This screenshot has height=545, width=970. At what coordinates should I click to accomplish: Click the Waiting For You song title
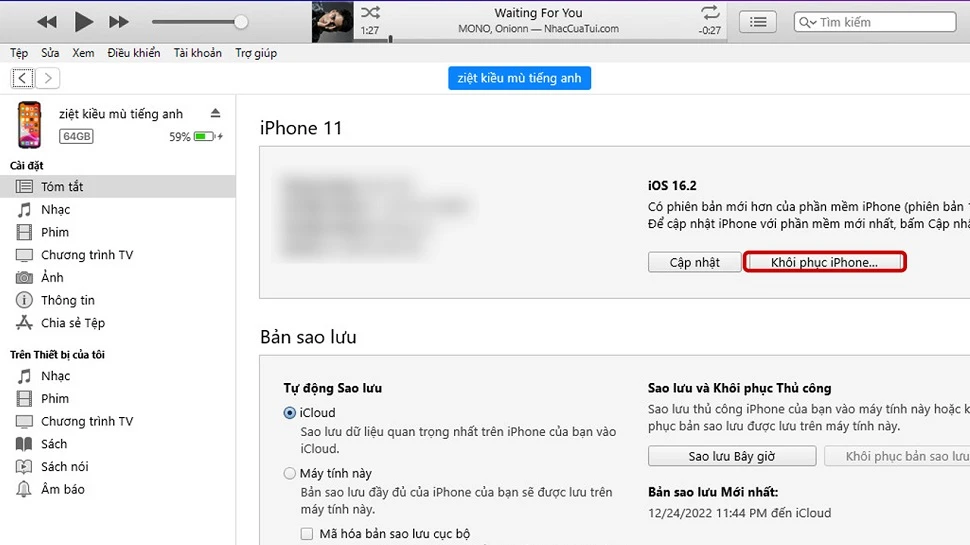538,13
